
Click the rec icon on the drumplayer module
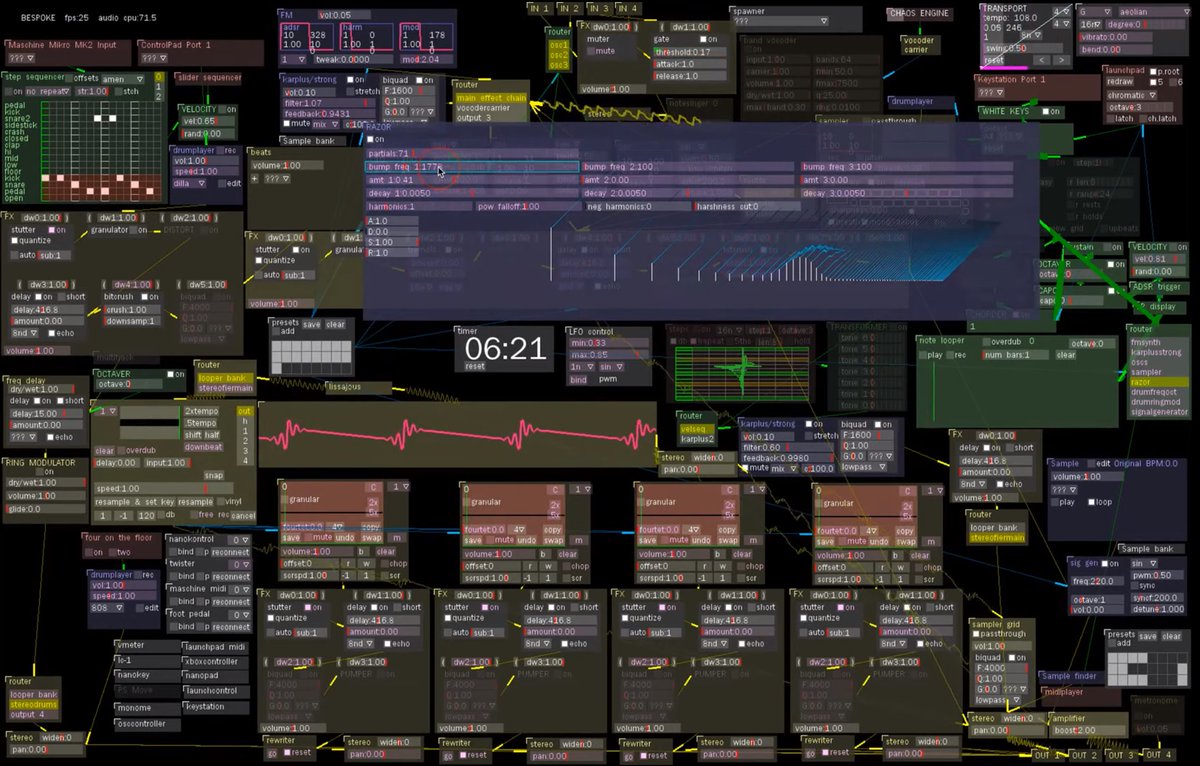[220, 150]
